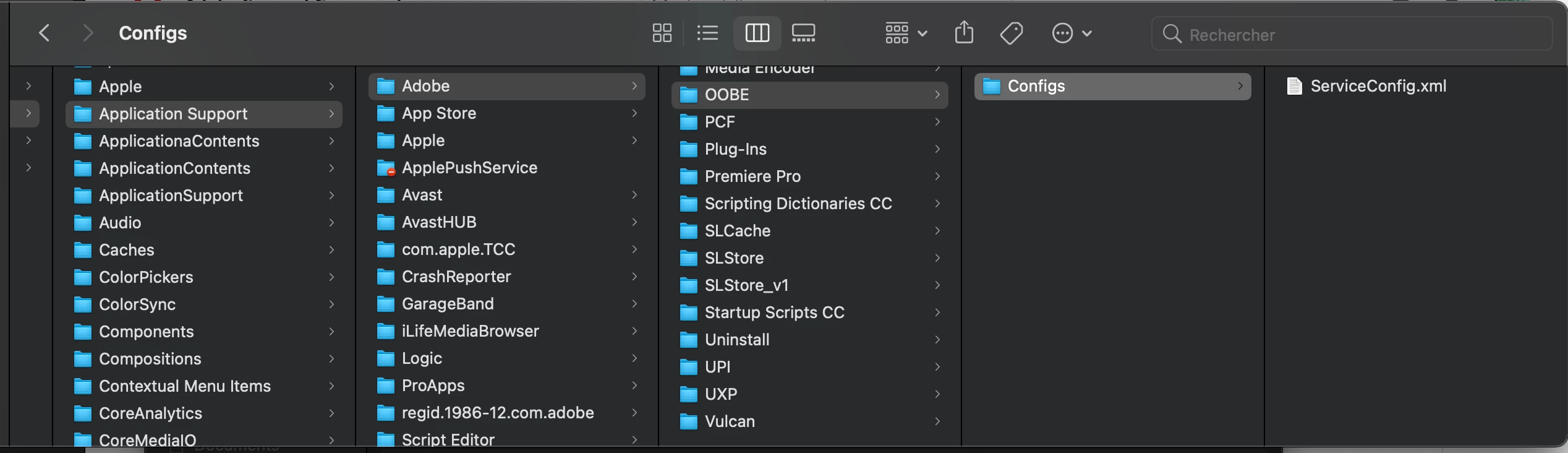Expand the highlighted sidebar row chevron
The width and height of the screenshot is (1568, 453).
point(28,113)
